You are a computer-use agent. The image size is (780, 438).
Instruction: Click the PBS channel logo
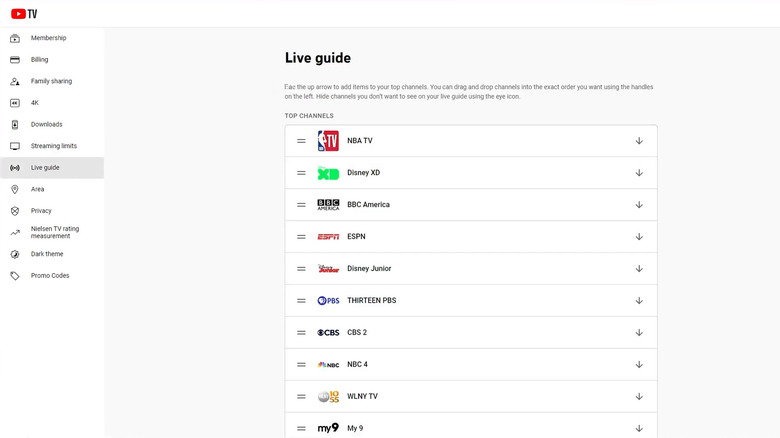(328, 301)
